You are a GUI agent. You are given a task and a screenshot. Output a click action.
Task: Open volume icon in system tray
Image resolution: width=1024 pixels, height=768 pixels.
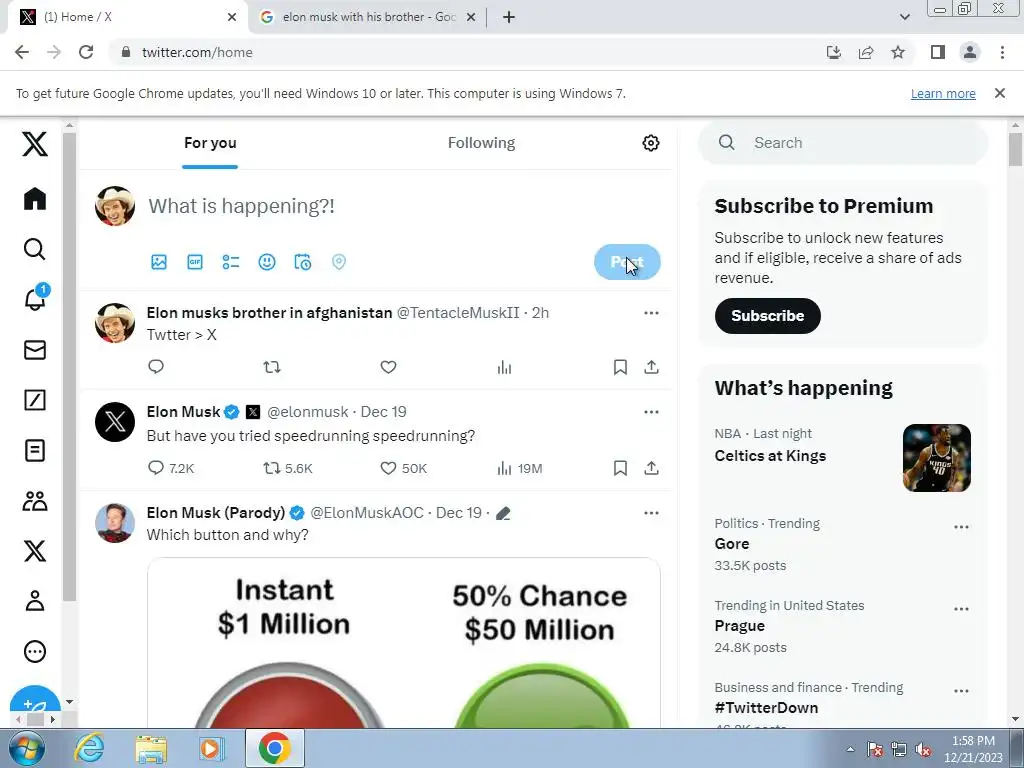click(923, 750)
